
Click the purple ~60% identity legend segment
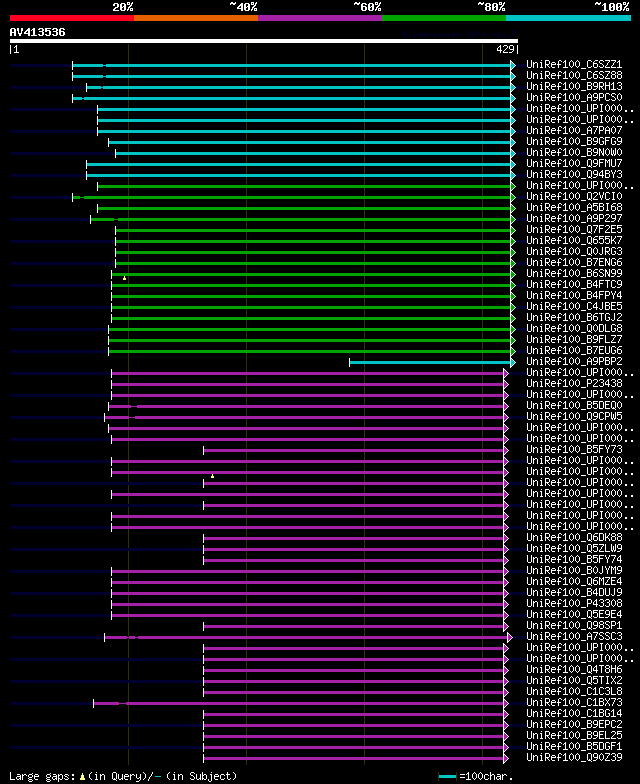pos(320,18)
